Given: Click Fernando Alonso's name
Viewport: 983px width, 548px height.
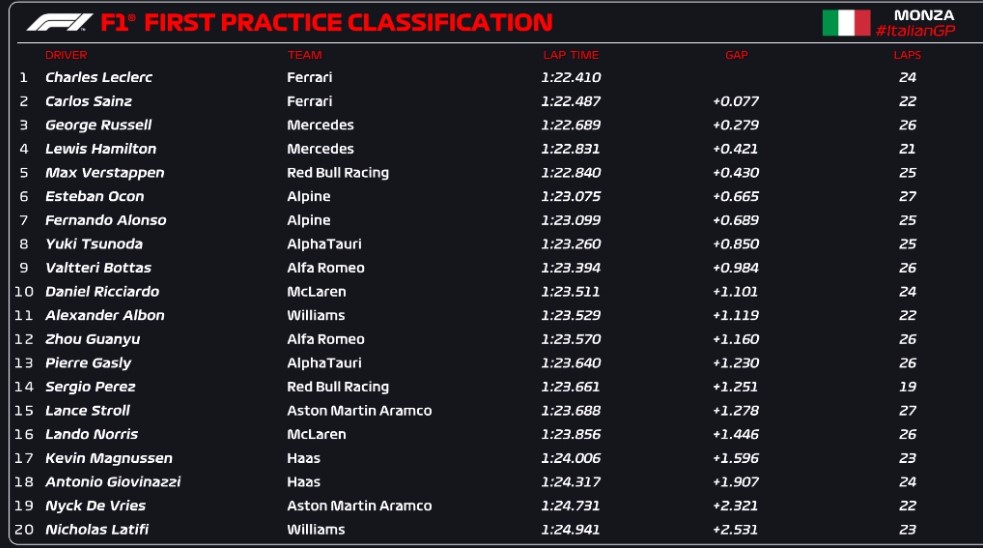Looking at the screenshot, I should [x=105, y=220].
